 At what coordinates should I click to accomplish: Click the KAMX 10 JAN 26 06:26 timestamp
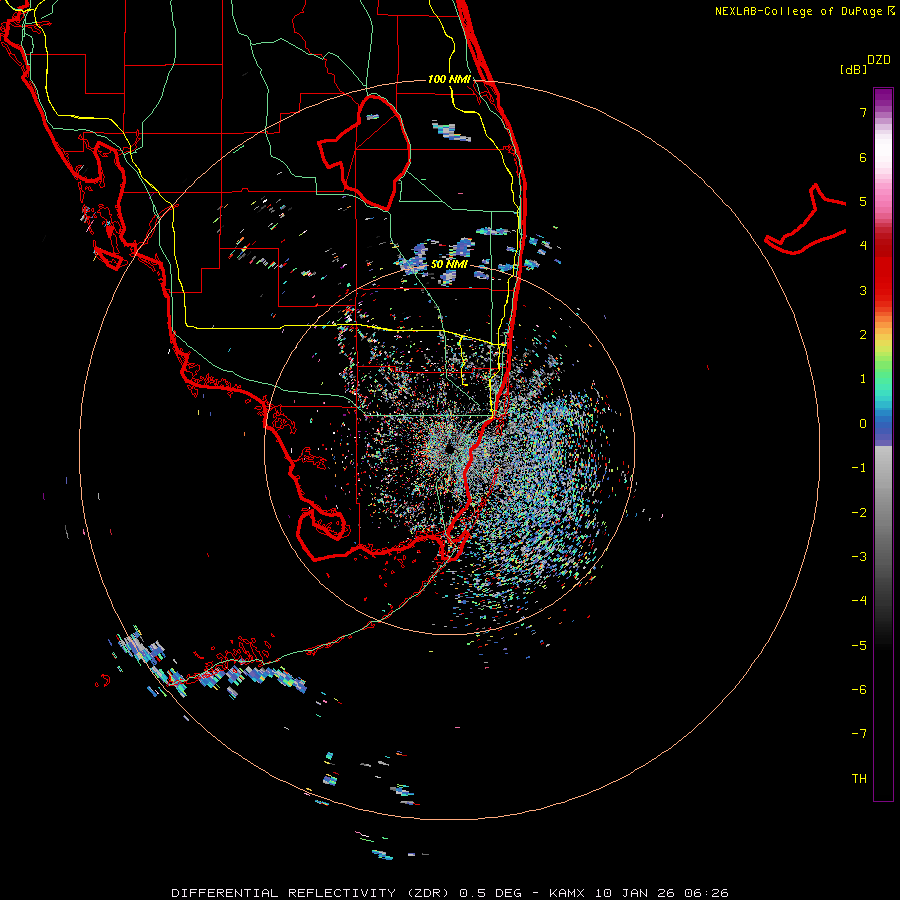(638, 893)
